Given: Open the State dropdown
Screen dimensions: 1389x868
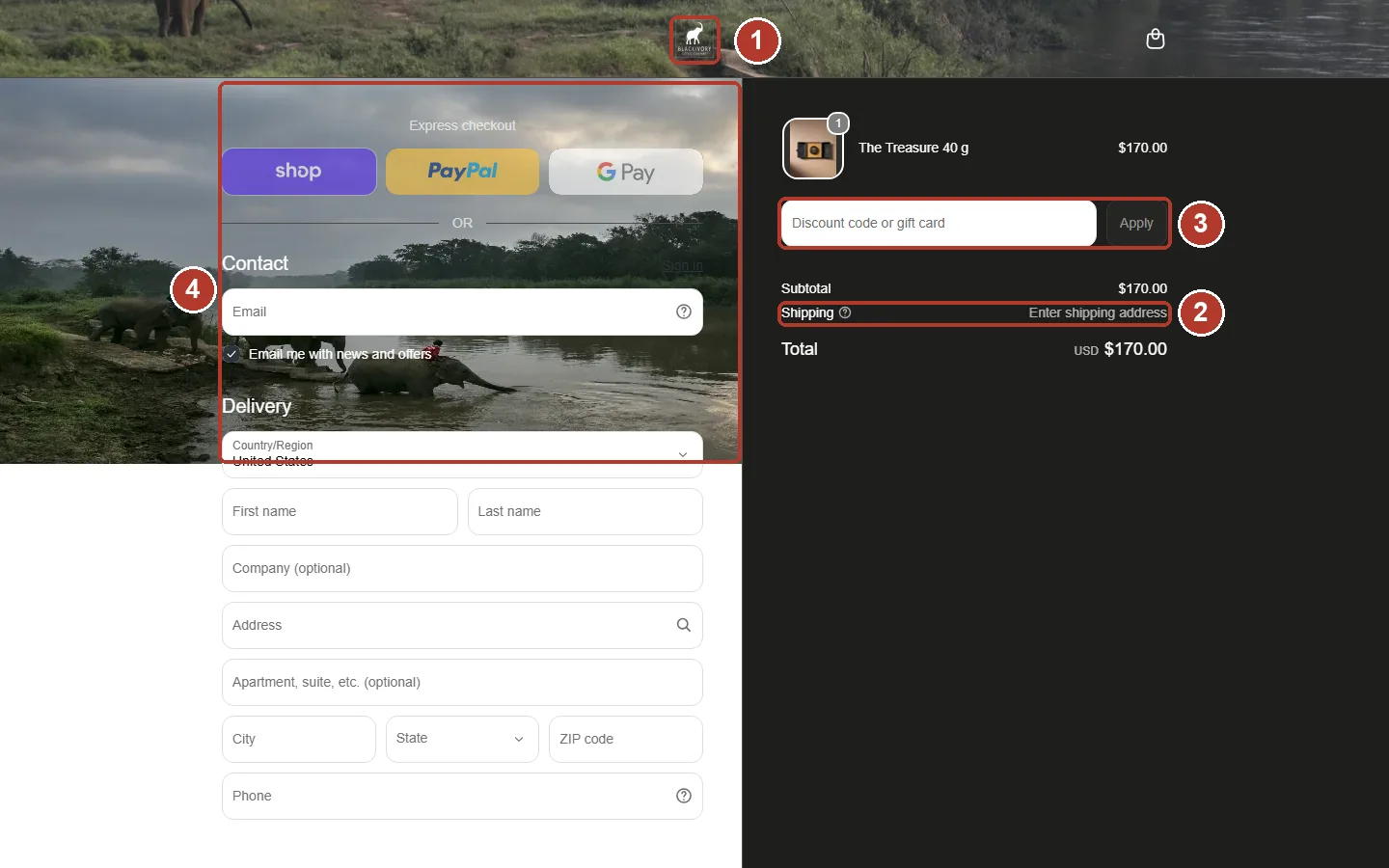Looking at the screenshot, I should pyautogui.click(x=462, y=739).
